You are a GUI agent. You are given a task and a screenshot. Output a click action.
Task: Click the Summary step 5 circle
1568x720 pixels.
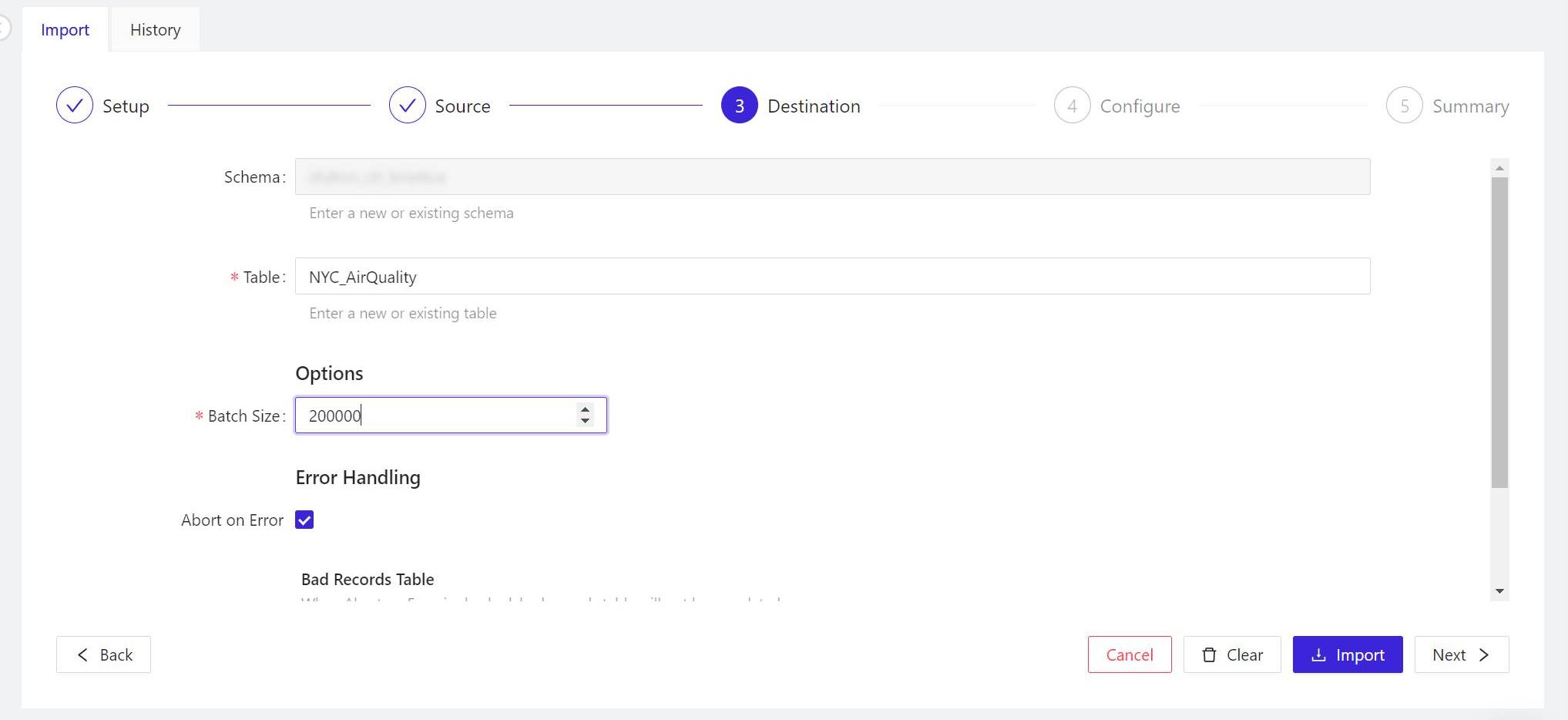tap(1404, 106)
